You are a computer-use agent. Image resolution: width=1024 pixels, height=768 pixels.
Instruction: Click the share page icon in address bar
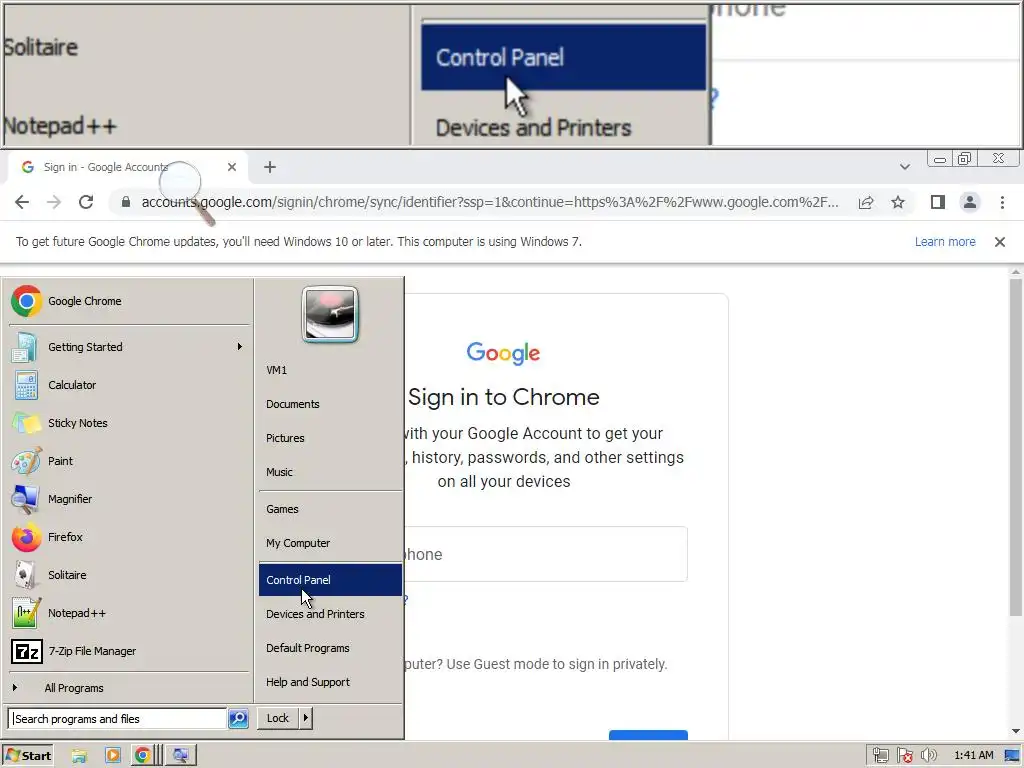[866, 202]
